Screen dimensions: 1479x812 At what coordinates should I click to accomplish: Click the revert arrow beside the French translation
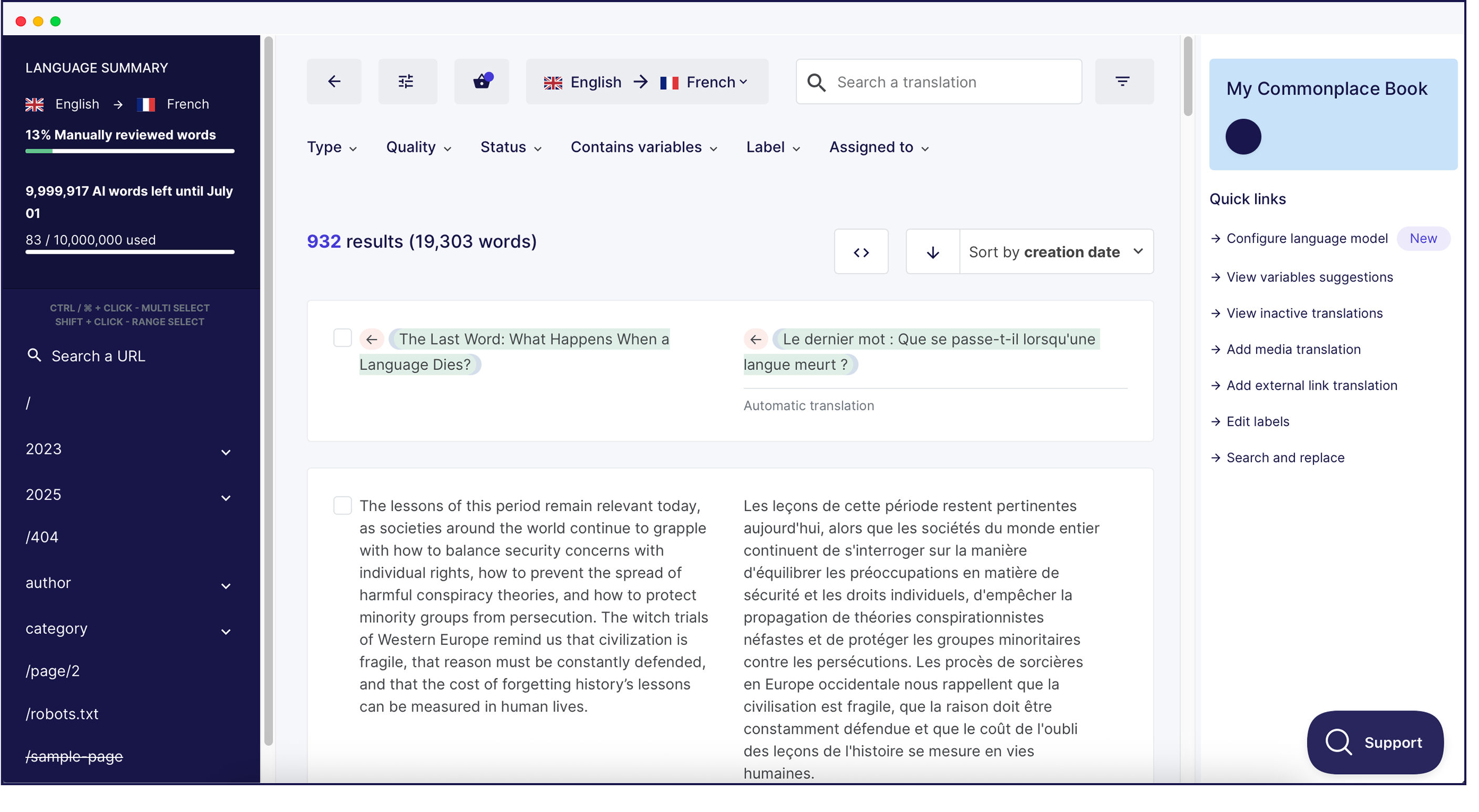click(756, 339)
